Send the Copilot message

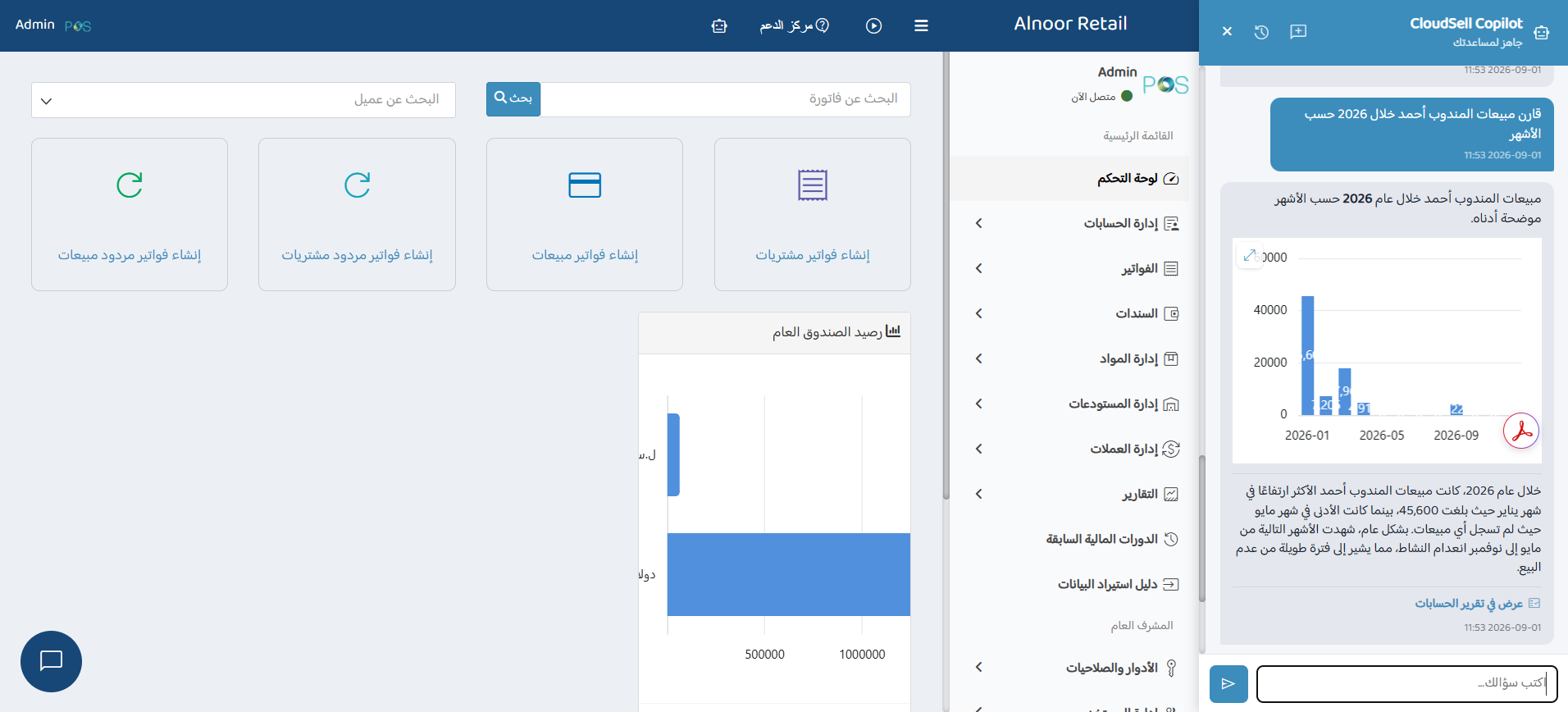click(1228, 684)
